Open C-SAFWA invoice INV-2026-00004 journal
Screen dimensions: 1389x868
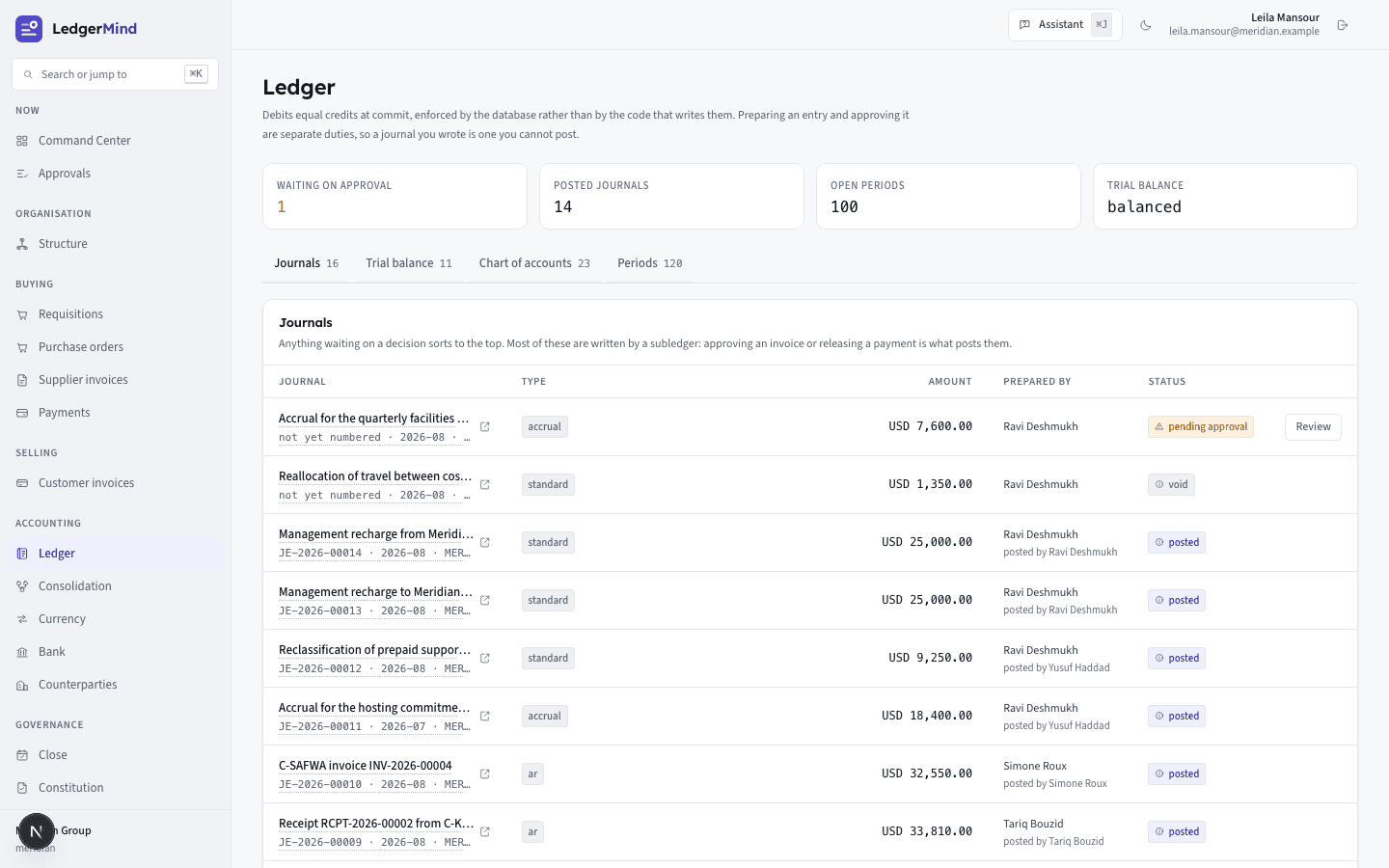coord(366,766)
